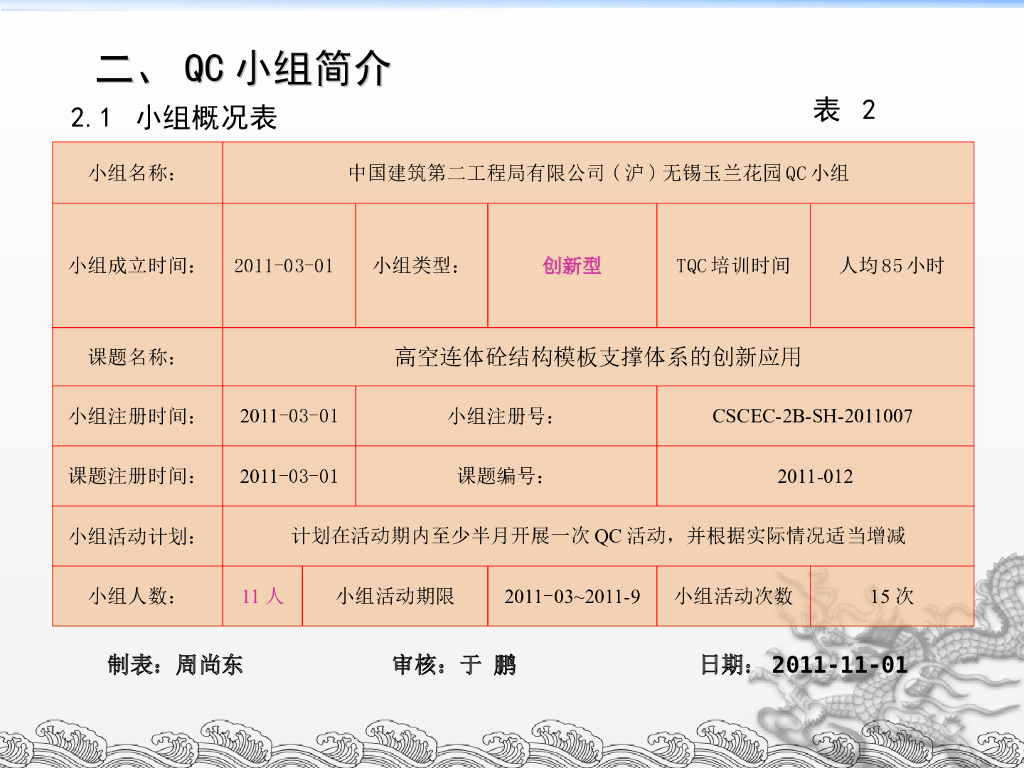
Task: Click the table label 表 2
Action: tap(844, 110)
